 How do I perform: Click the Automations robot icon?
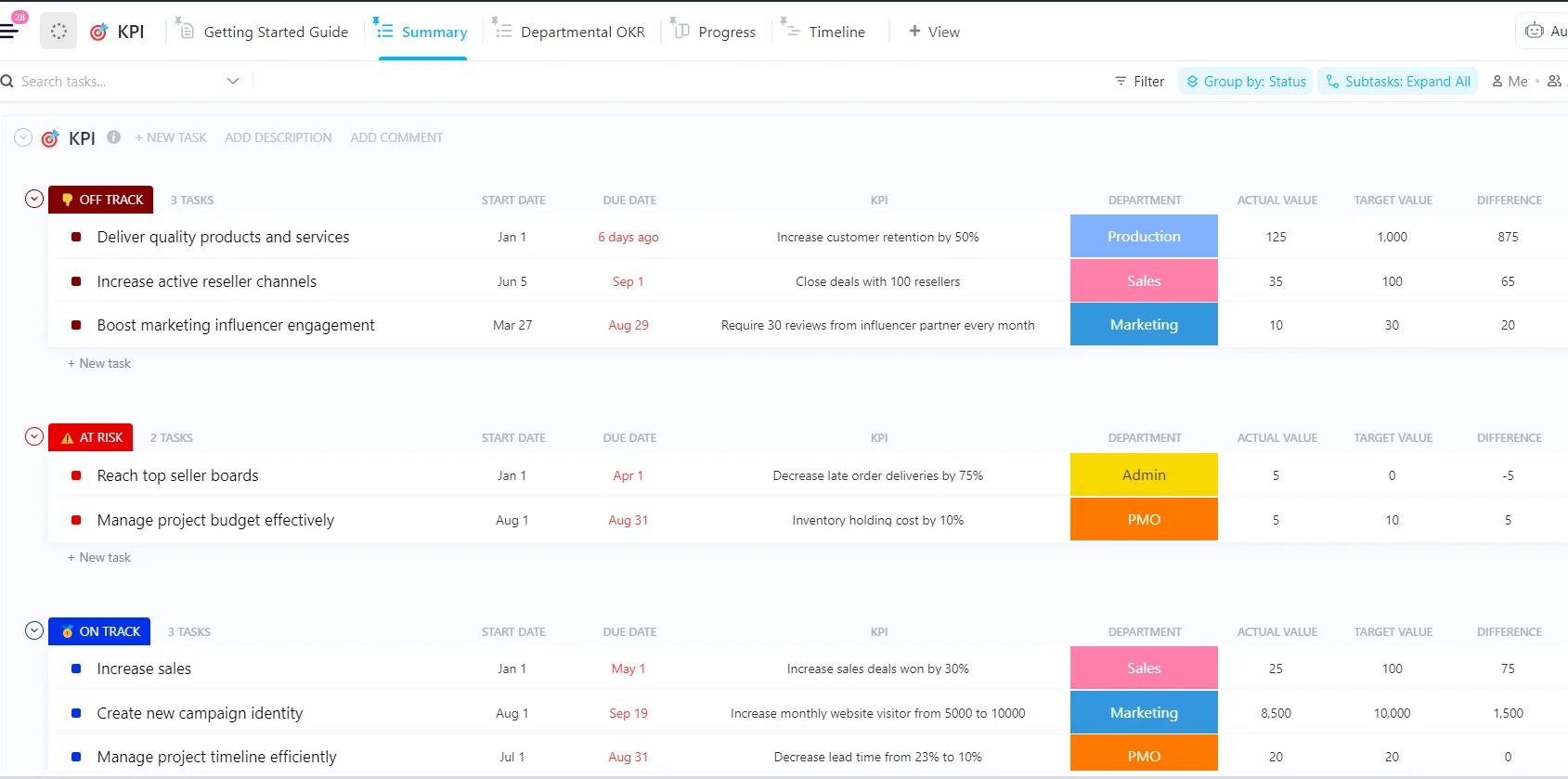1535,31
